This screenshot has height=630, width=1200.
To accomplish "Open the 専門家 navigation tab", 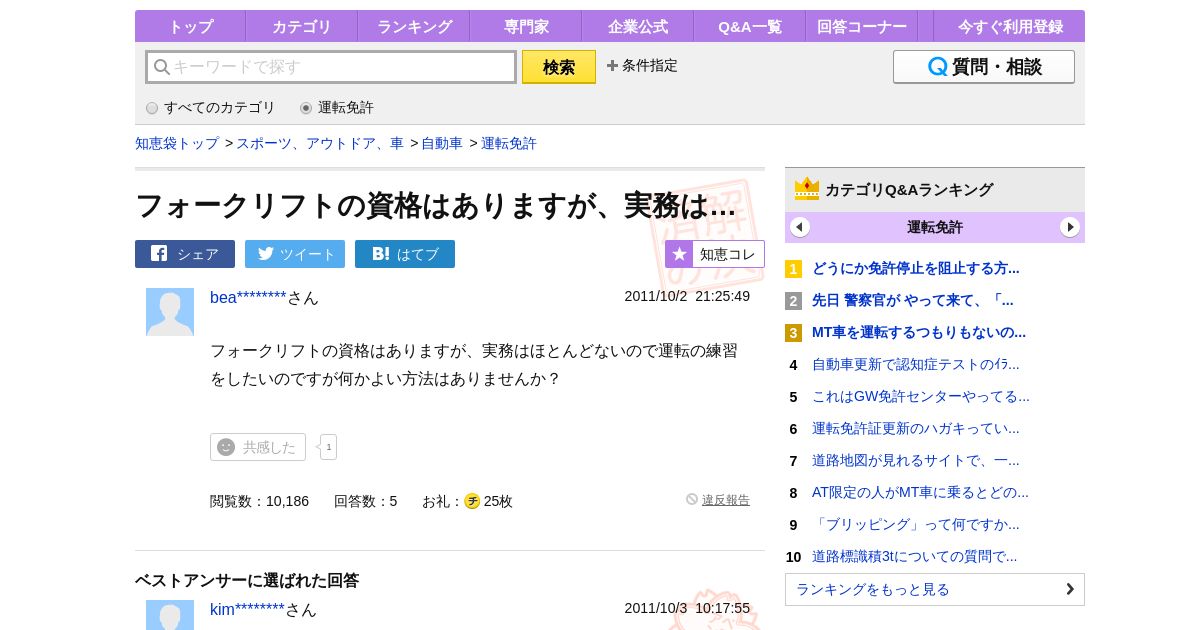I will [x=526, y=27].
